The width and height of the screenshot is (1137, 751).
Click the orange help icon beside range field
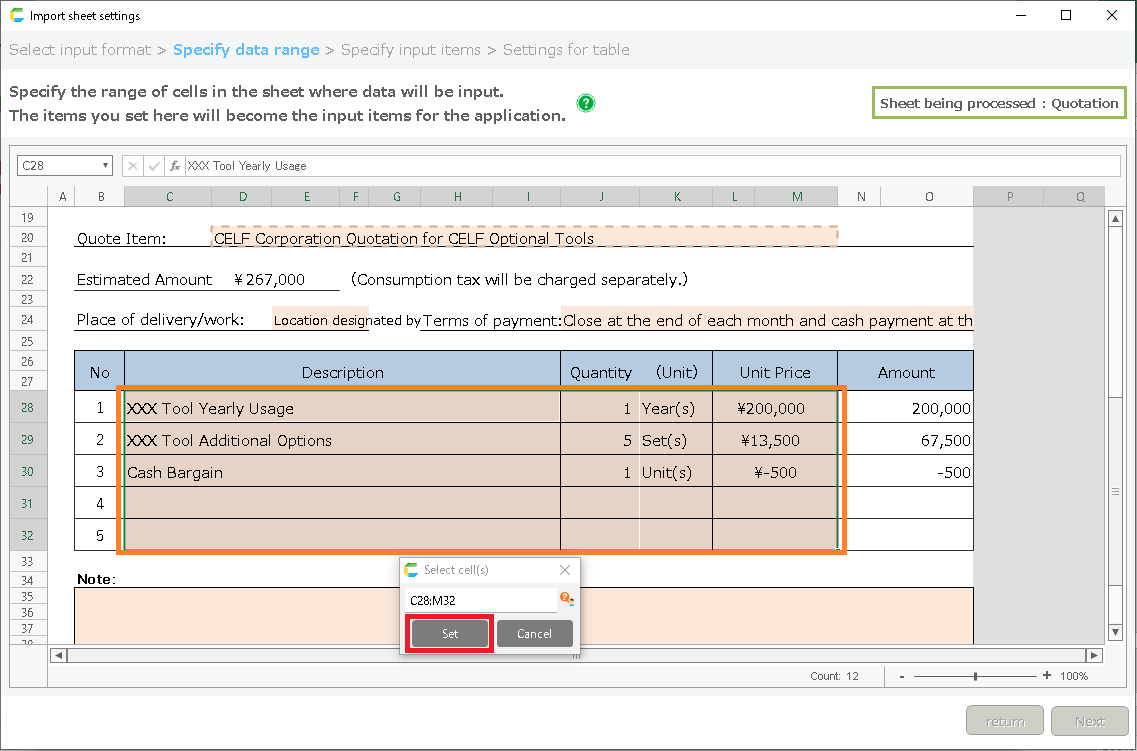[566, 599]
